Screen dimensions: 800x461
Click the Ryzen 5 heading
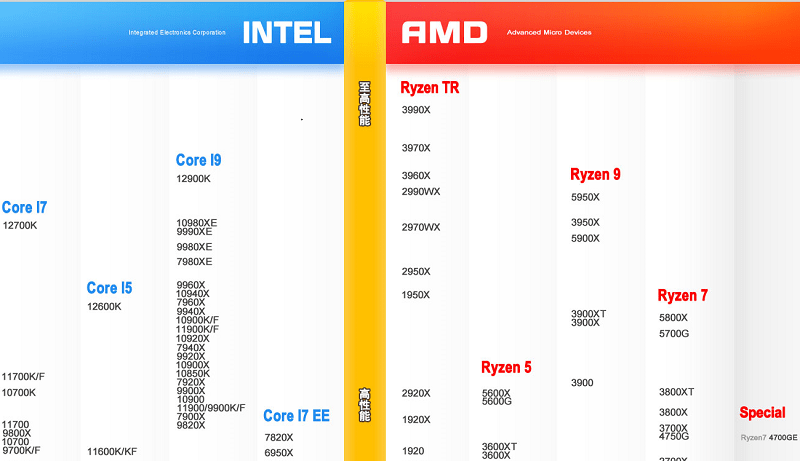(506, 368)
